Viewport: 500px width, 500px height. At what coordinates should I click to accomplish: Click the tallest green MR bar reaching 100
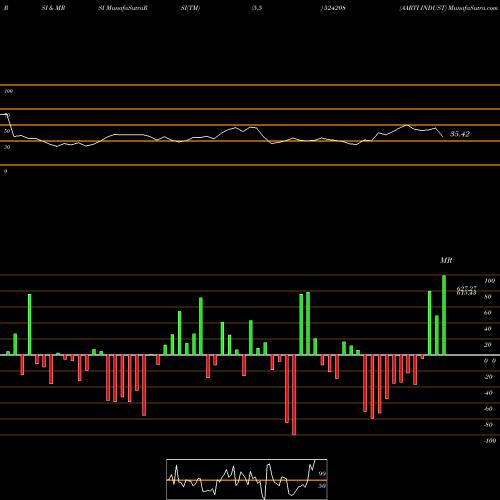coord(444,315)
